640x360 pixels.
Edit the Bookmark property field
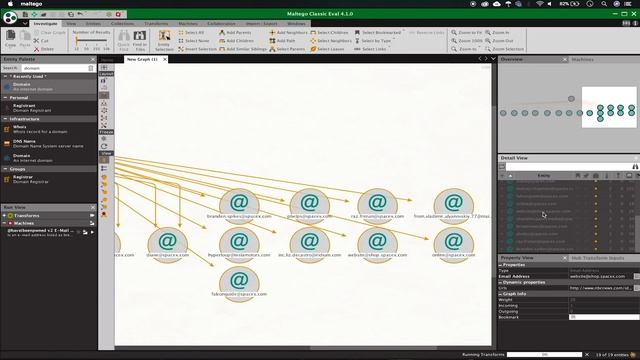point(604,317)
